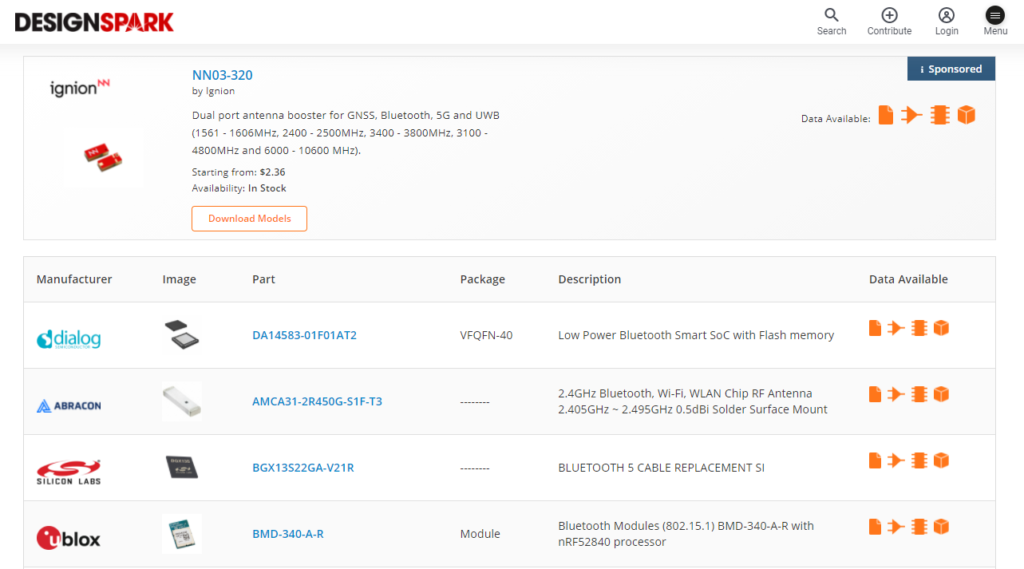Click the Ignion logo in sponsored card

point(80,87)
